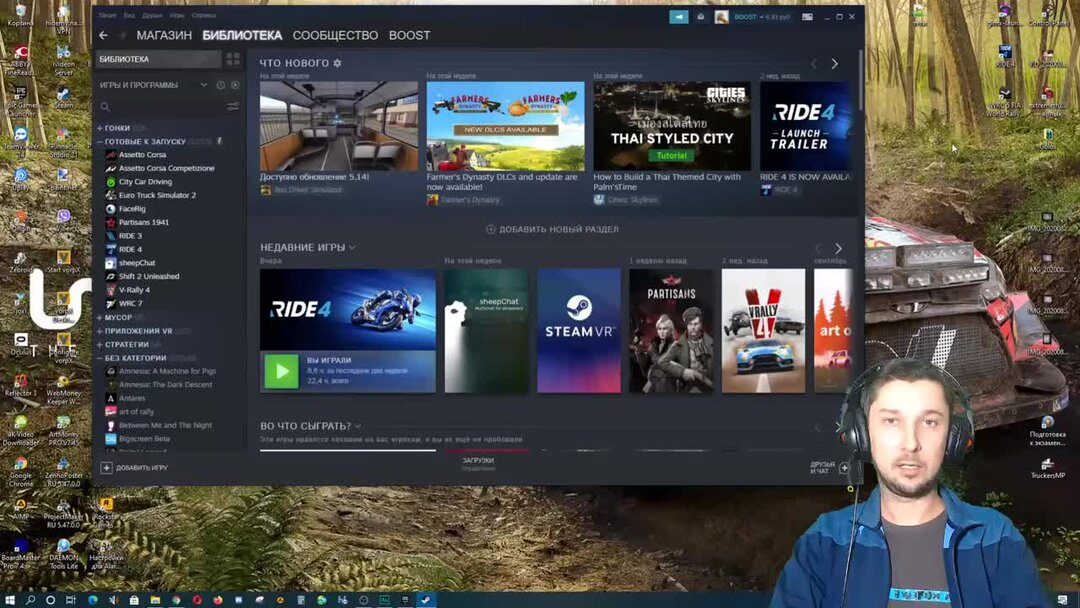Select Partisans 1941 in game list

click(x=143, y=222)
